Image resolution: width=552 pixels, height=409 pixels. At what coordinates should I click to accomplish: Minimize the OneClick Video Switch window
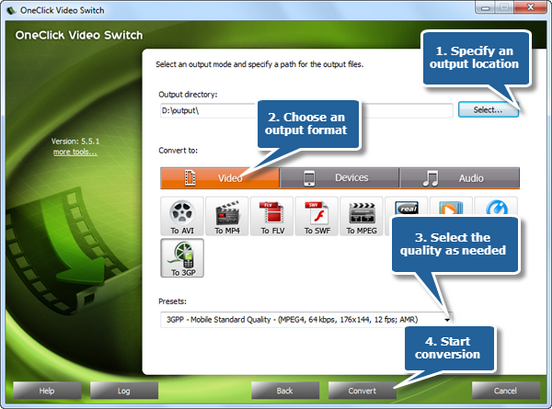pyautogui.click(x=485, y=8)
